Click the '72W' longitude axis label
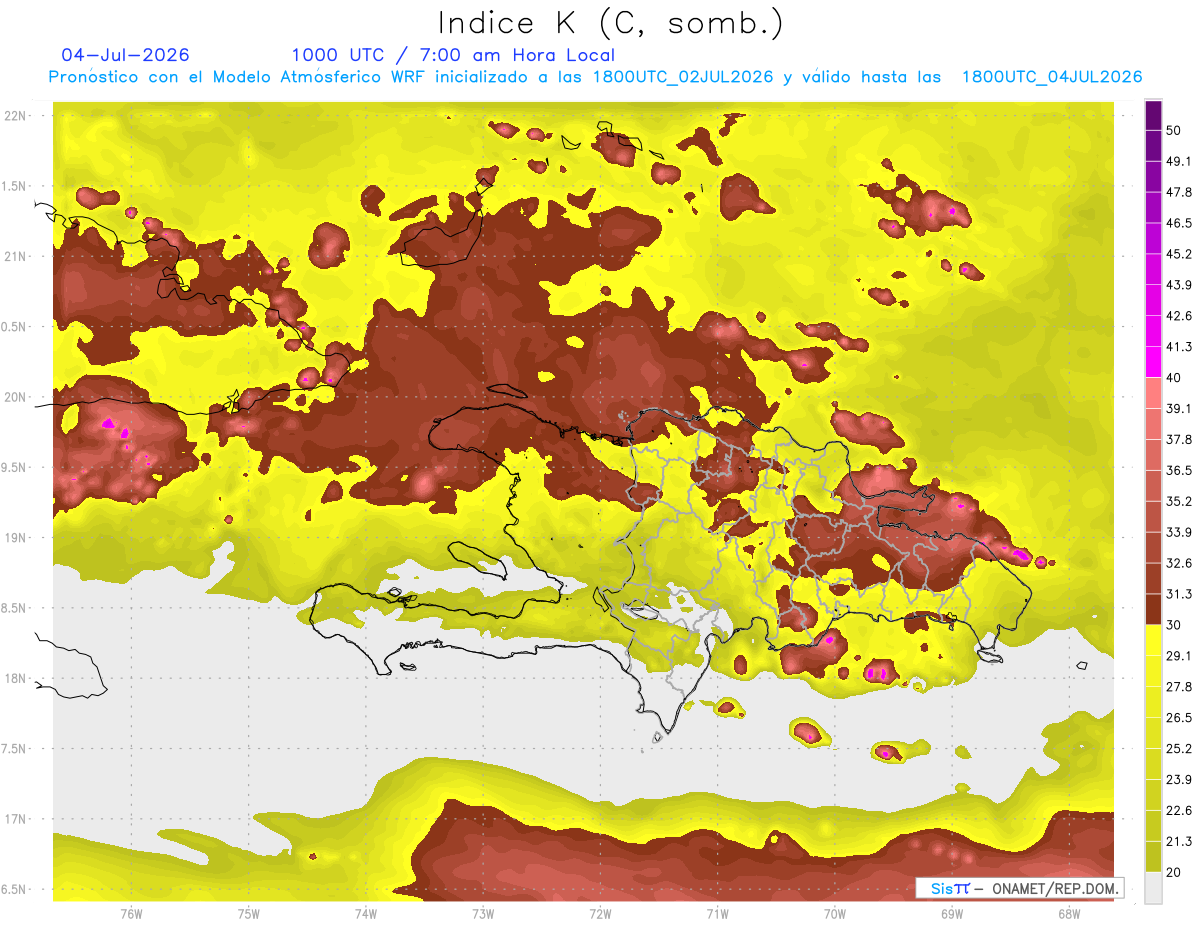Image resolution: width=1200 pixels, height=927 pixels. coord(600,914)
